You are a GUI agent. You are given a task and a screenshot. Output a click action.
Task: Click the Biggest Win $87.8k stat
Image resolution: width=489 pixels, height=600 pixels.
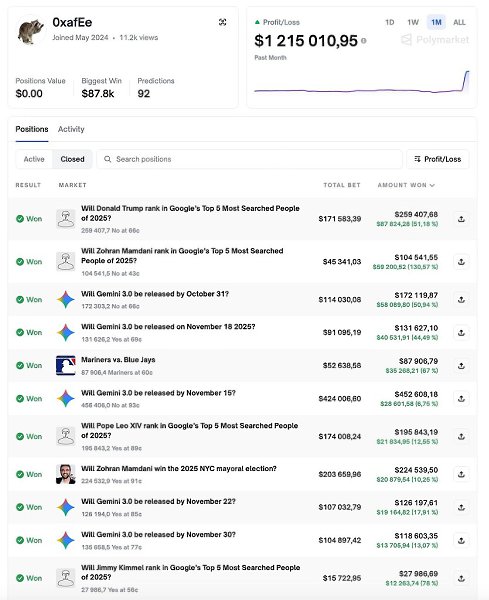click(101, 88)
